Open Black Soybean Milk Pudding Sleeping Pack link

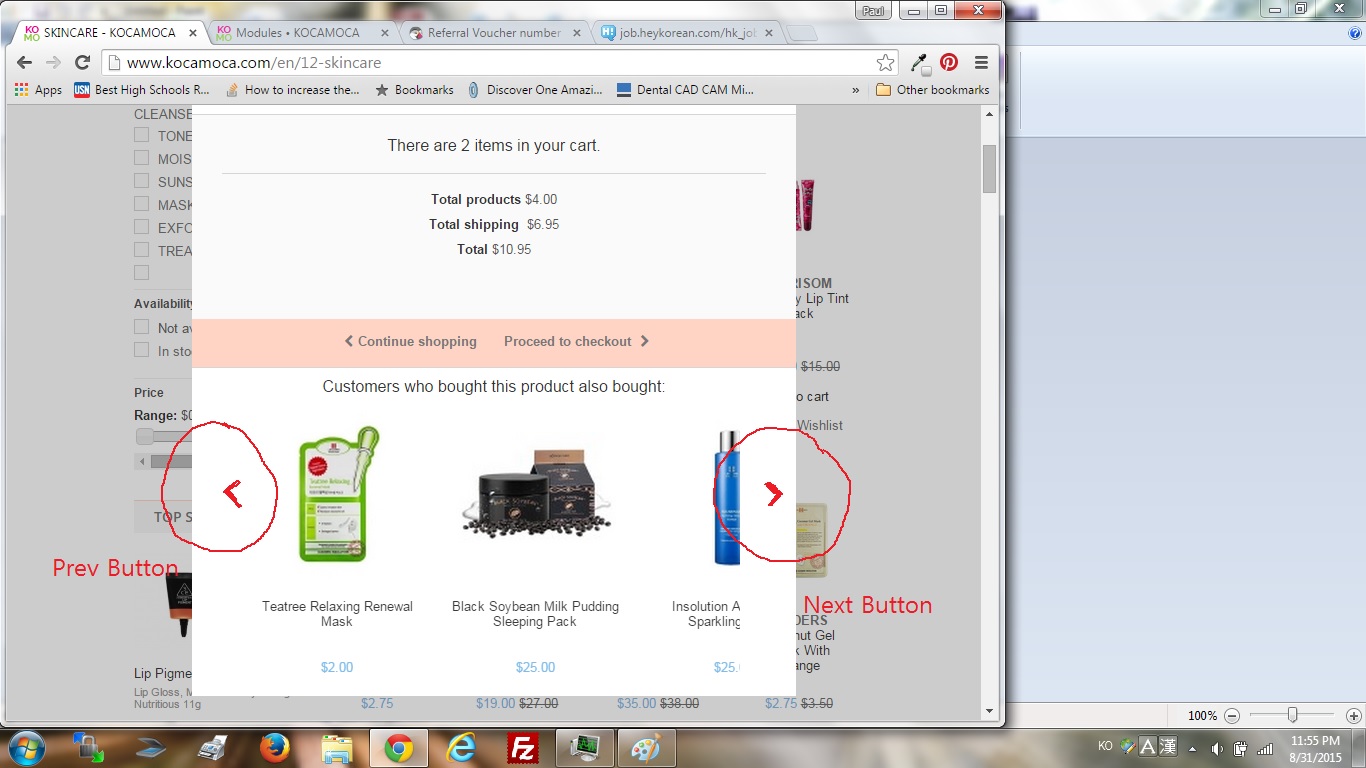535,614
